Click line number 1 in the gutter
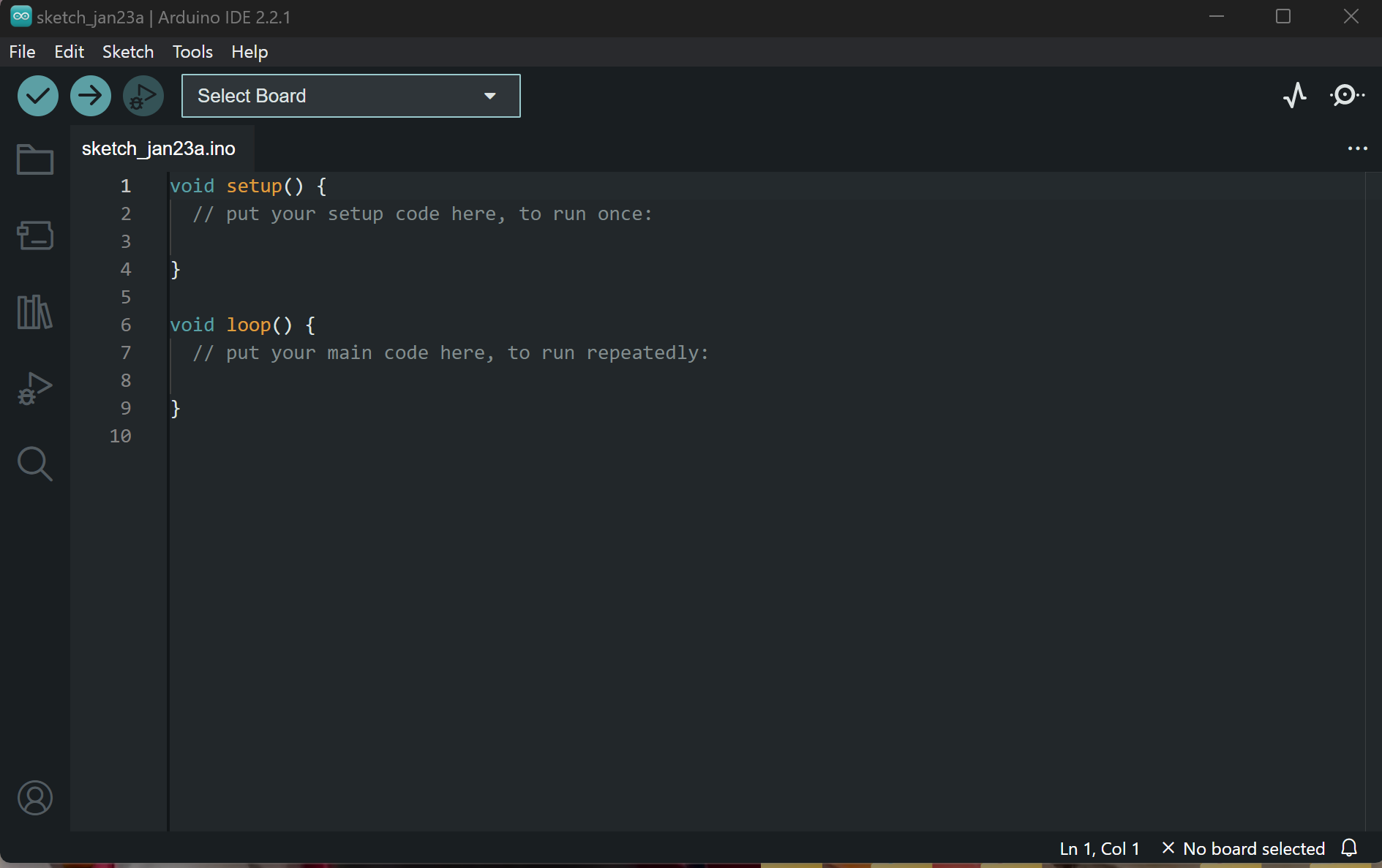 pos(126,186)
